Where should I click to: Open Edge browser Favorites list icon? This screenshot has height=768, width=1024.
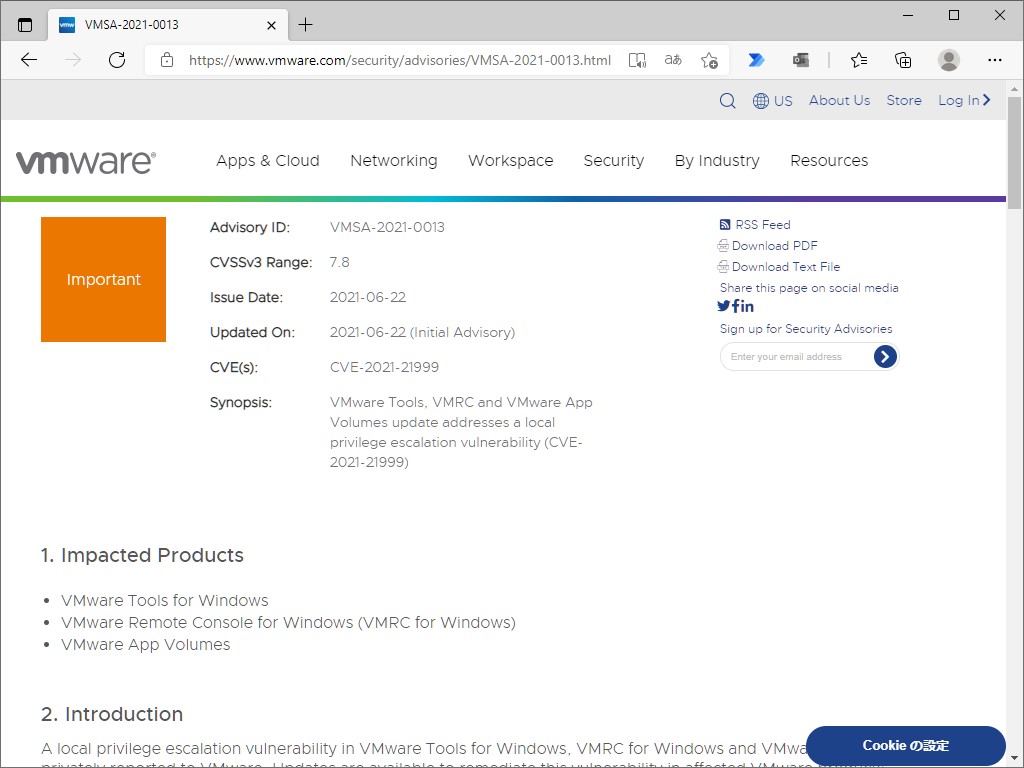(858, 60)
